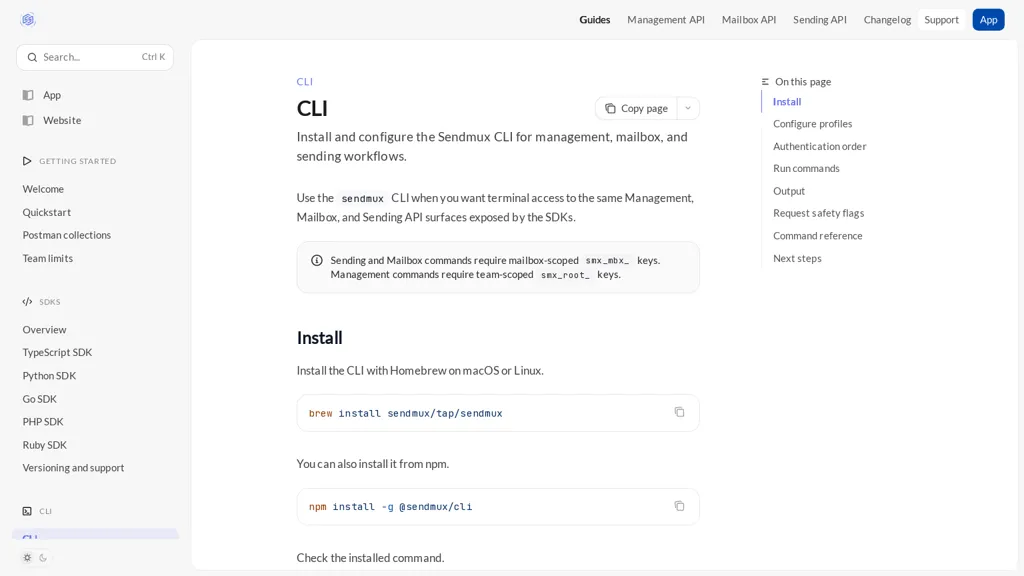This screenshot has width=1024, height=576.
Task: Click the info icon in callout
Action: pyautogui.click(x=317, y=261)
